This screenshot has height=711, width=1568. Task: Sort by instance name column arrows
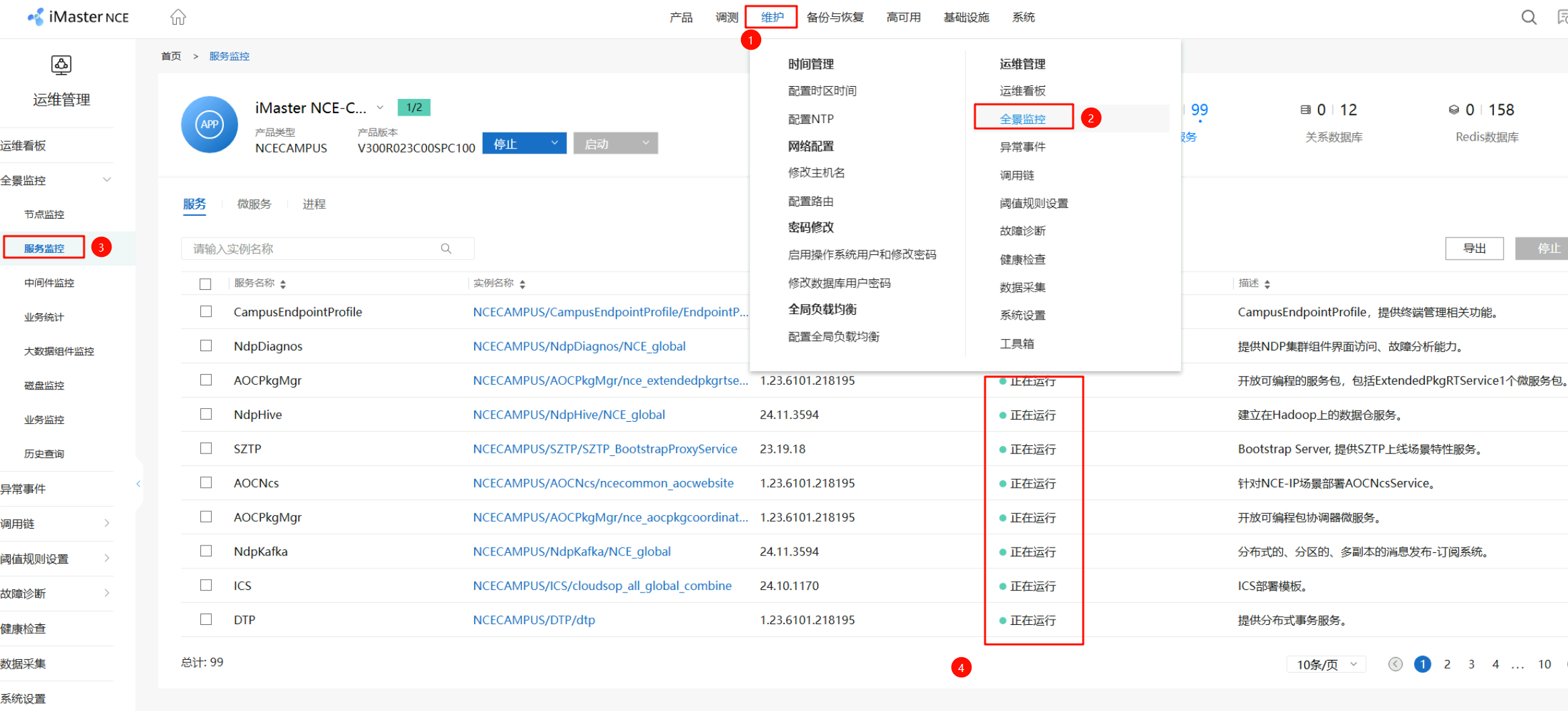coord(522,284)
